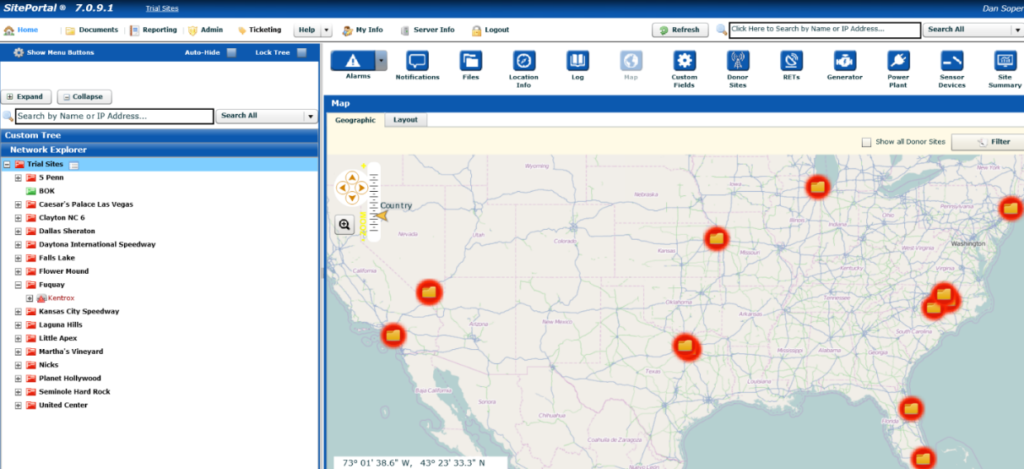The image size is (1024, 469).
Task: Pan the map right with arrow
Action: [x=361, y=187]
